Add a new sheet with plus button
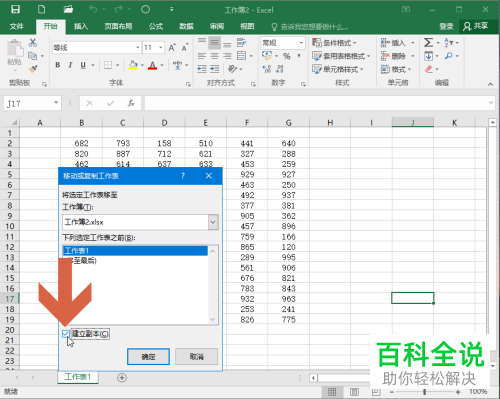Screen dimensions: 500x399 [x=122, y=378]
